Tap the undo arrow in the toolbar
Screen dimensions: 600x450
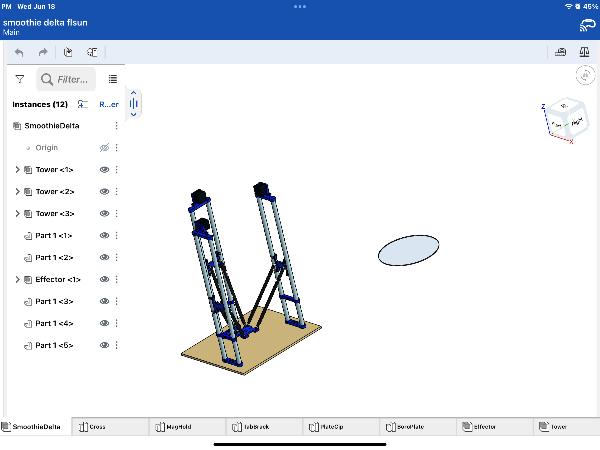[19, 53]
